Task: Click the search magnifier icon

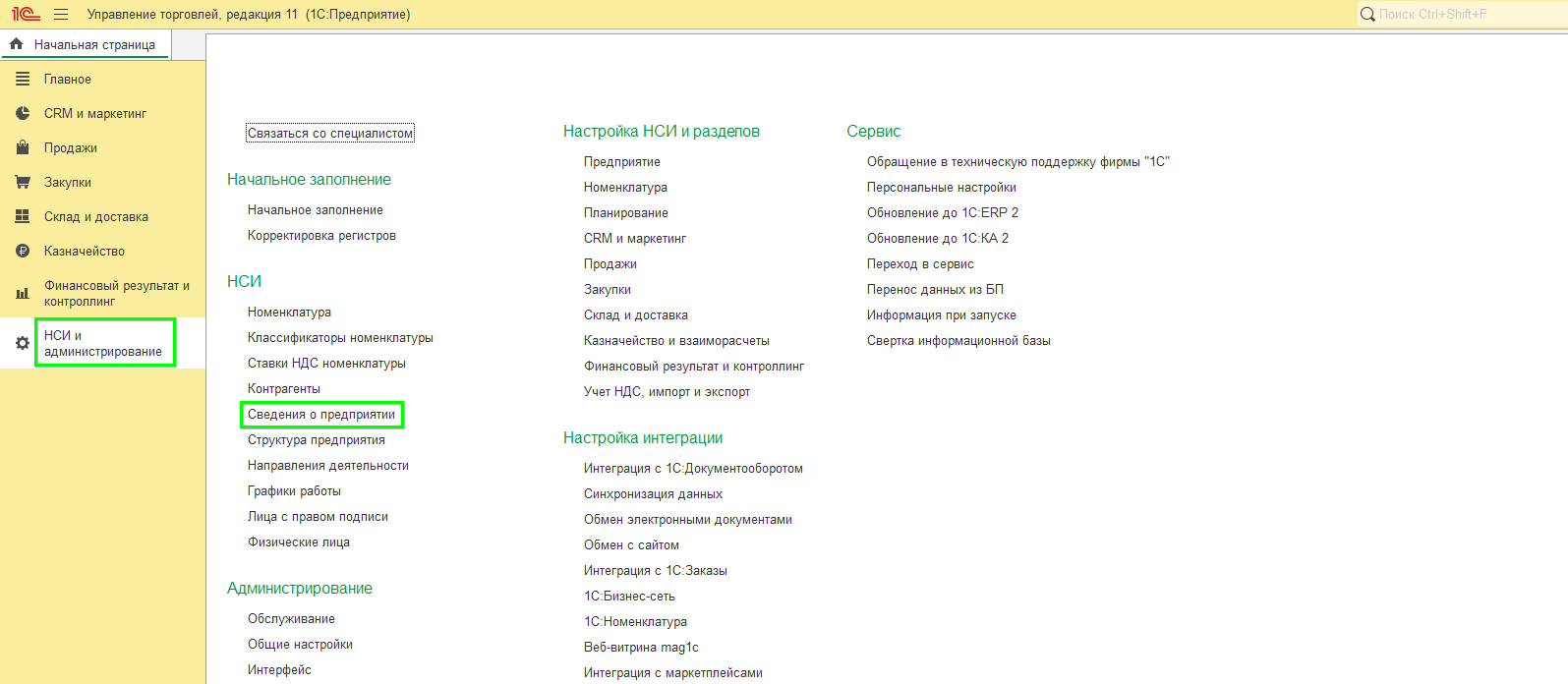Action: [1367, 14]
